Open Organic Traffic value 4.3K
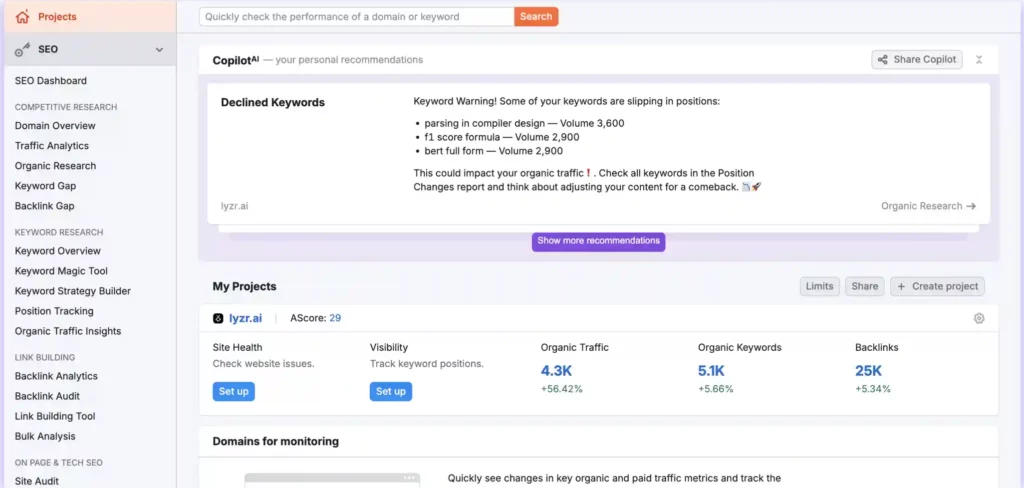This screenshot has width=1024, height=488. tap(556, 371)
